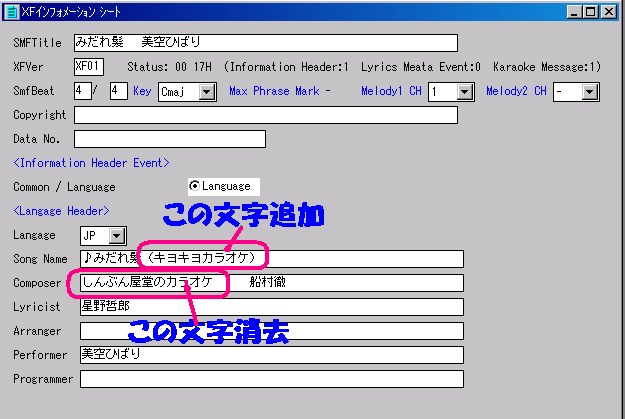Click inside the Composer field
Image resolution: width=625 pixels, height=419 pixels.
(272, 283)
